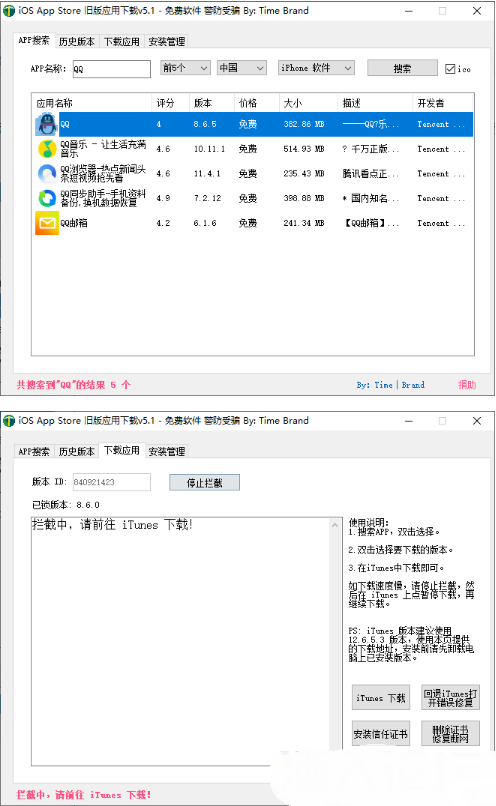The height and width of the screenshot is (806, 496).
Task: Switch to 安装管理 tab in lower window
Action: coord(167,451)
